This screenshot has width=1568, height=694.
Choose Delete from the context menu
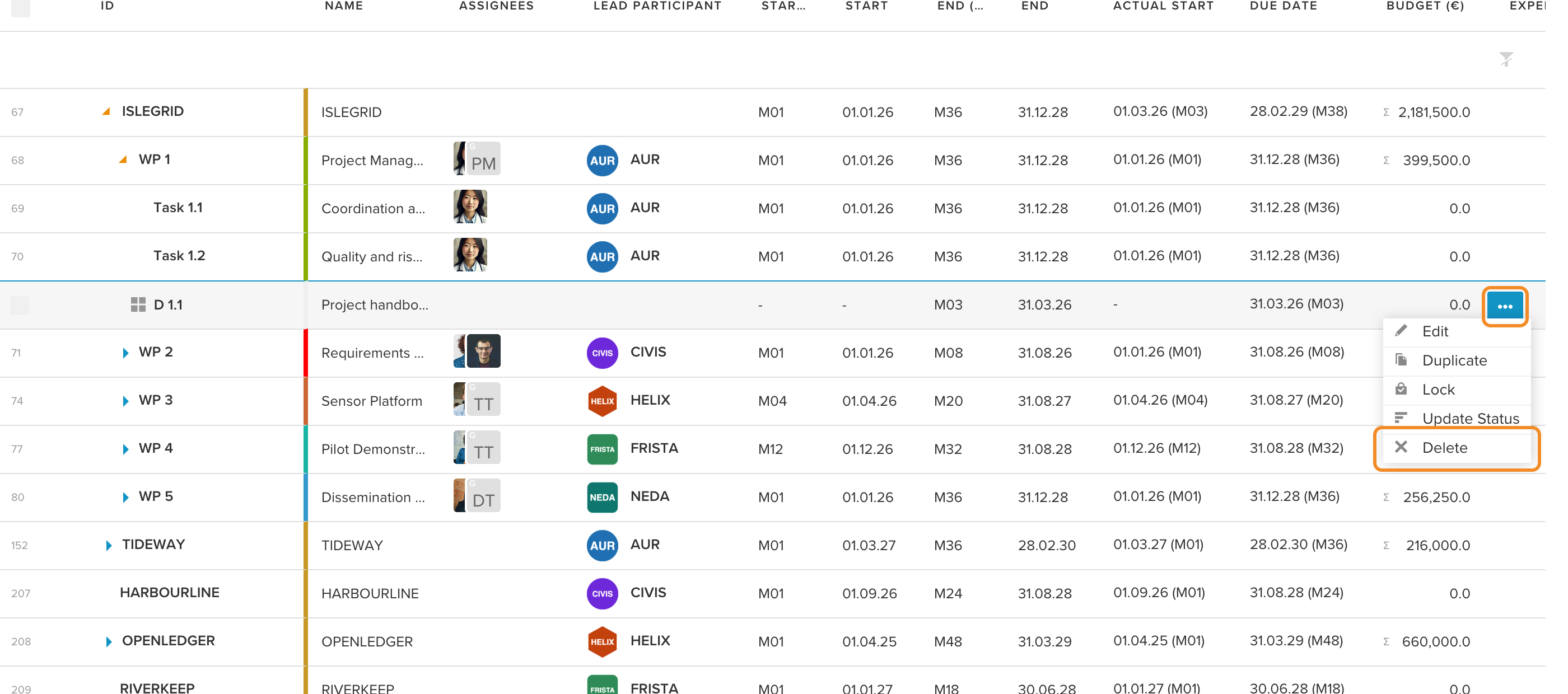(x=1456, y=448)
